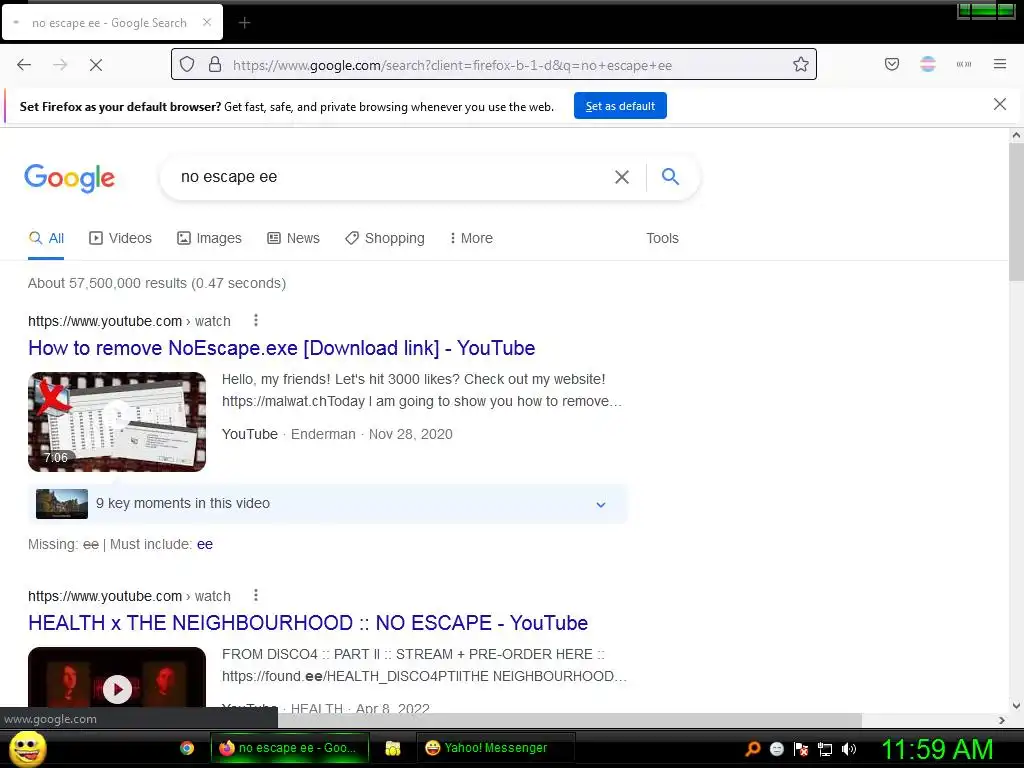Launch Chrome from the taskbar

tap(187, 748)
